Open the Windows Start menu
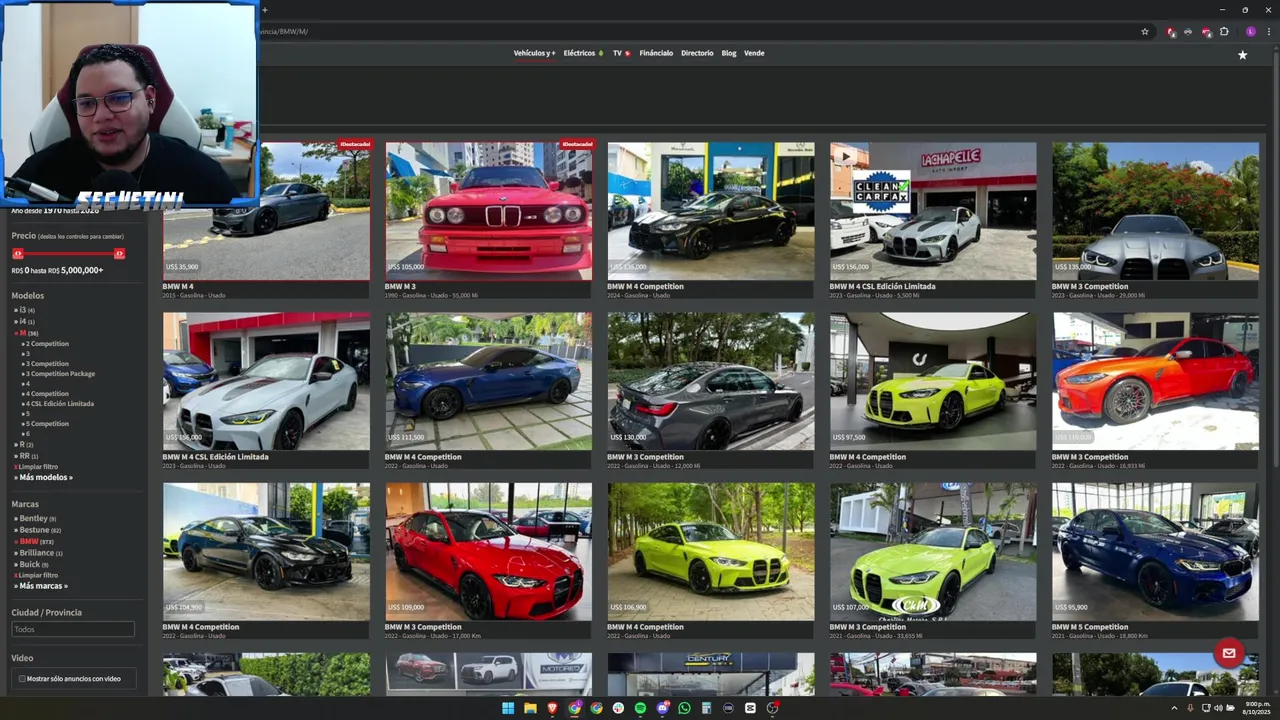The width and height of the screenshot is (1280, 720). (508, 708)
